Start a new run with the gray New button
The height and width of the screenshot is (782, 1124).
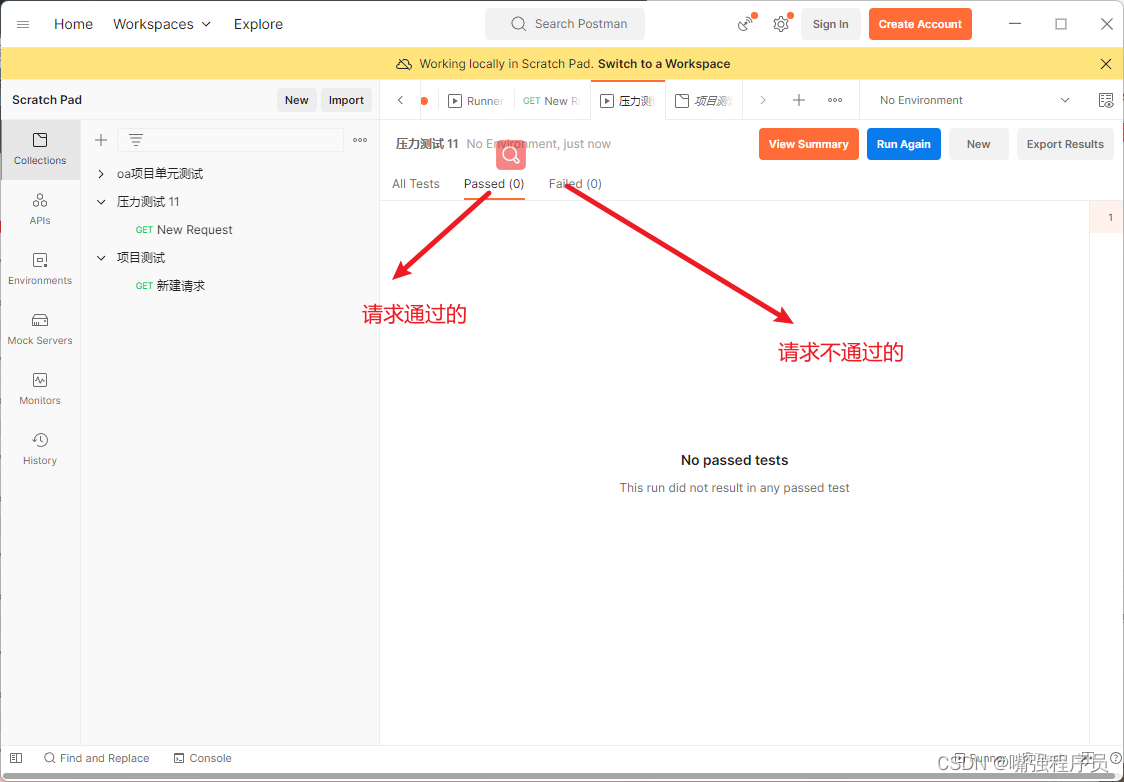coord(978,144)
